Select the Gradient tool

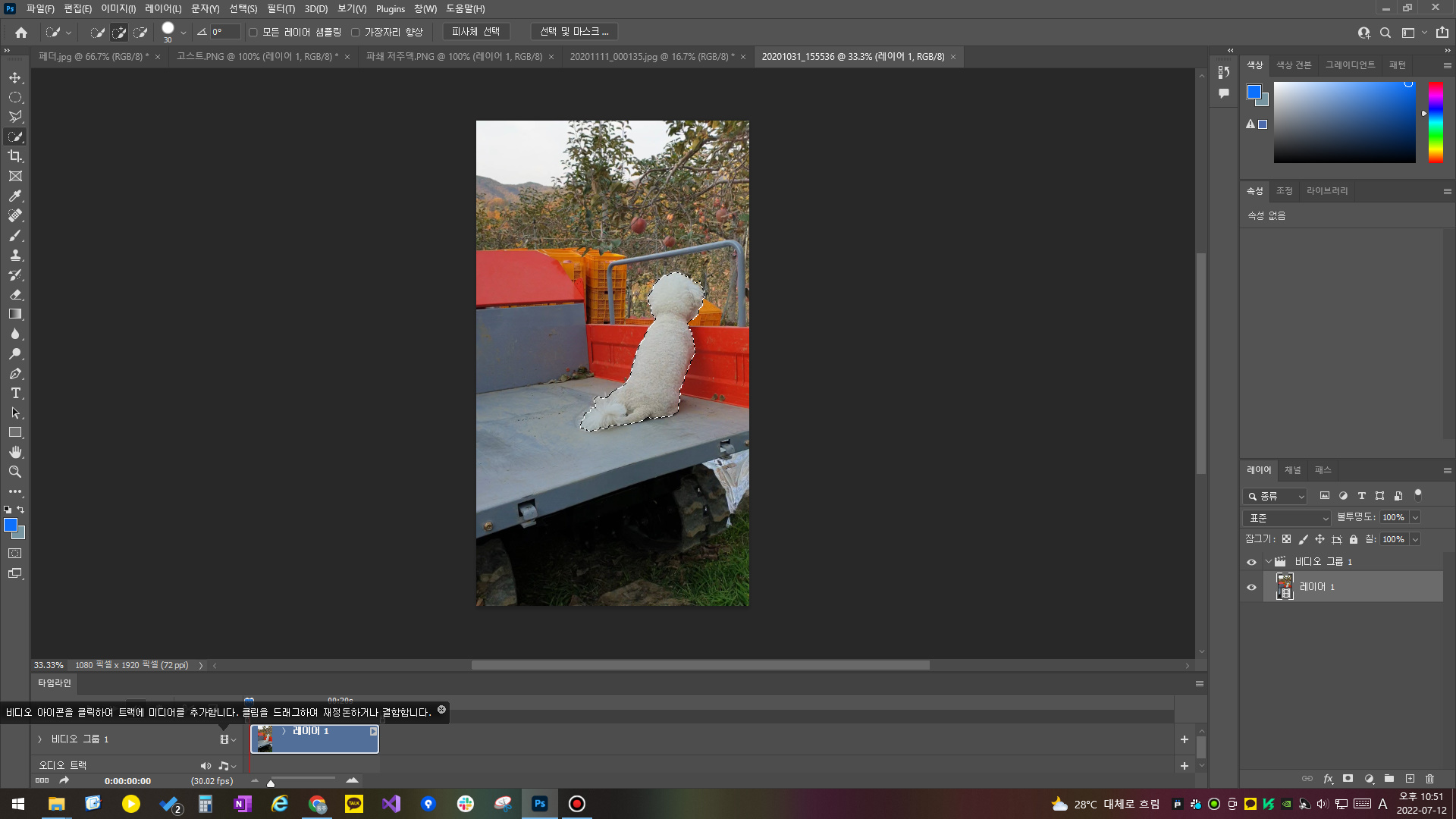coord(15,314)
